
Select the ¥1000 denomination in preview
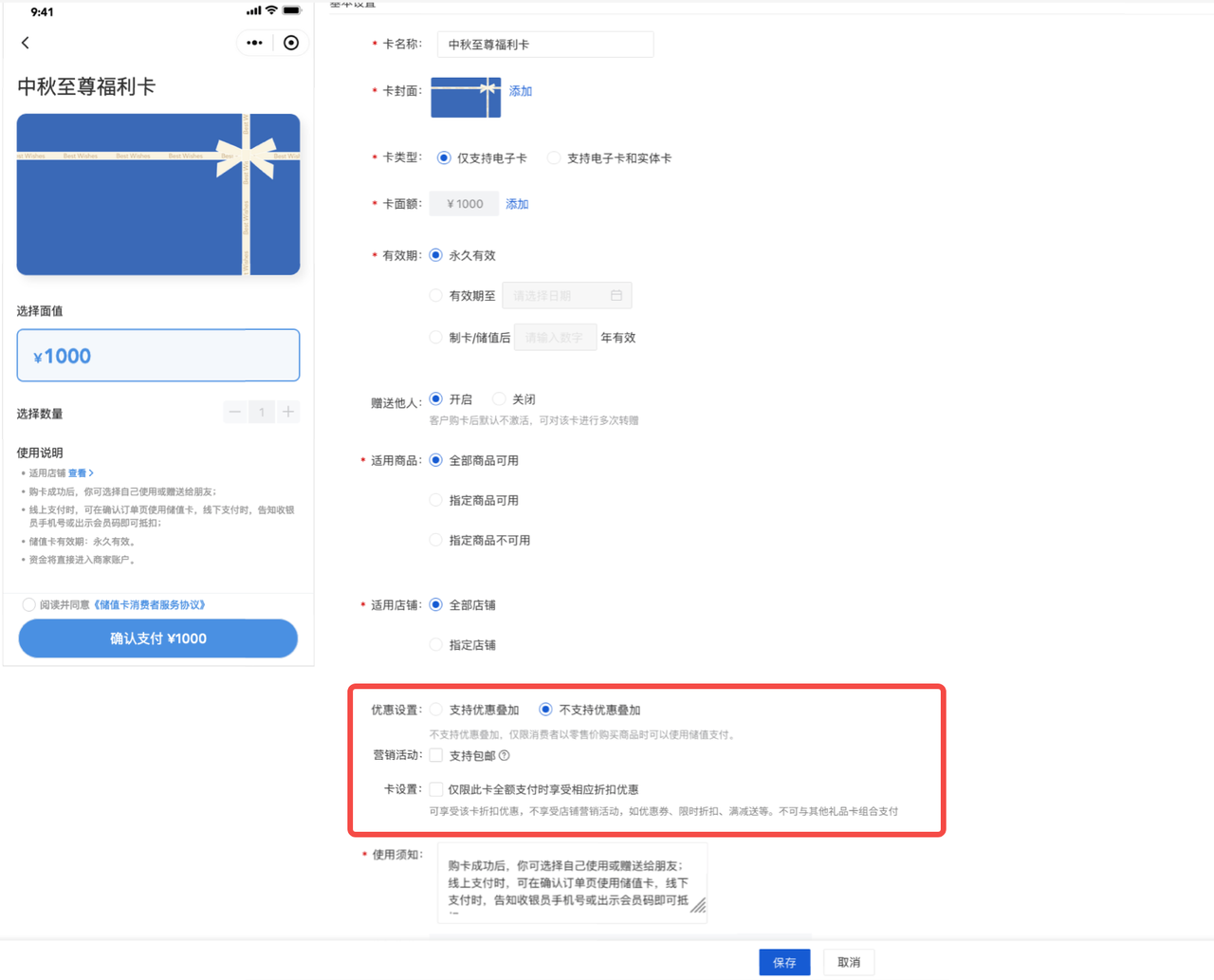158,356
